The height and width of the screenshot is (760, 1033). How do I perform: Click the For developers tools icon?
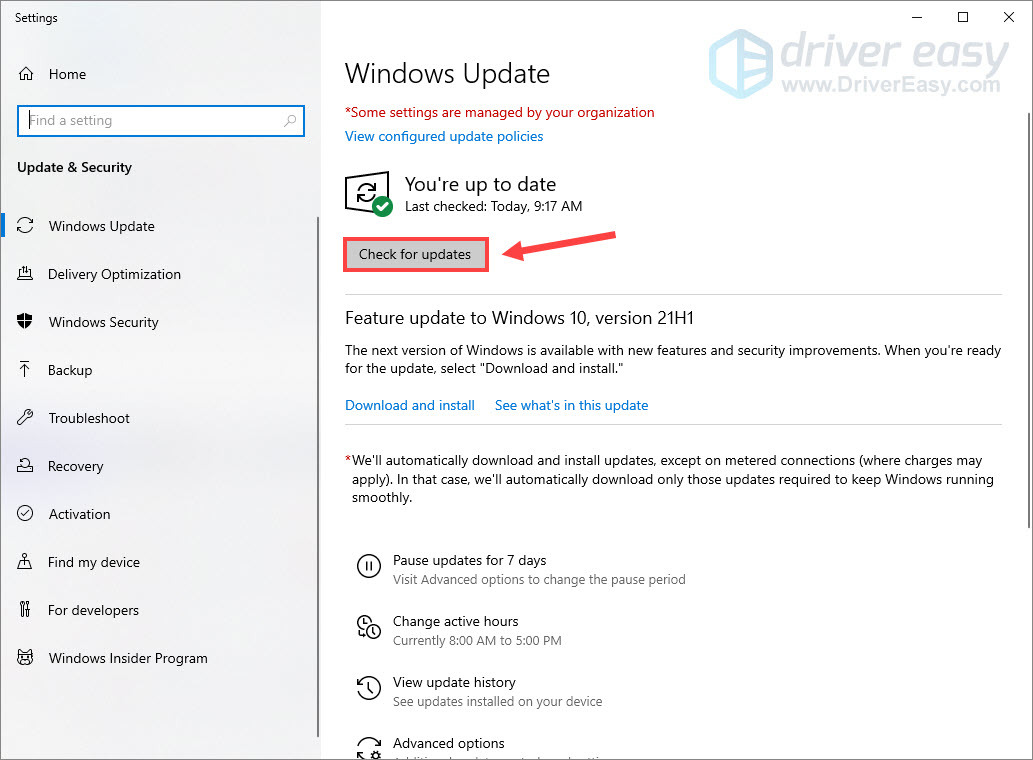(25, 610)
